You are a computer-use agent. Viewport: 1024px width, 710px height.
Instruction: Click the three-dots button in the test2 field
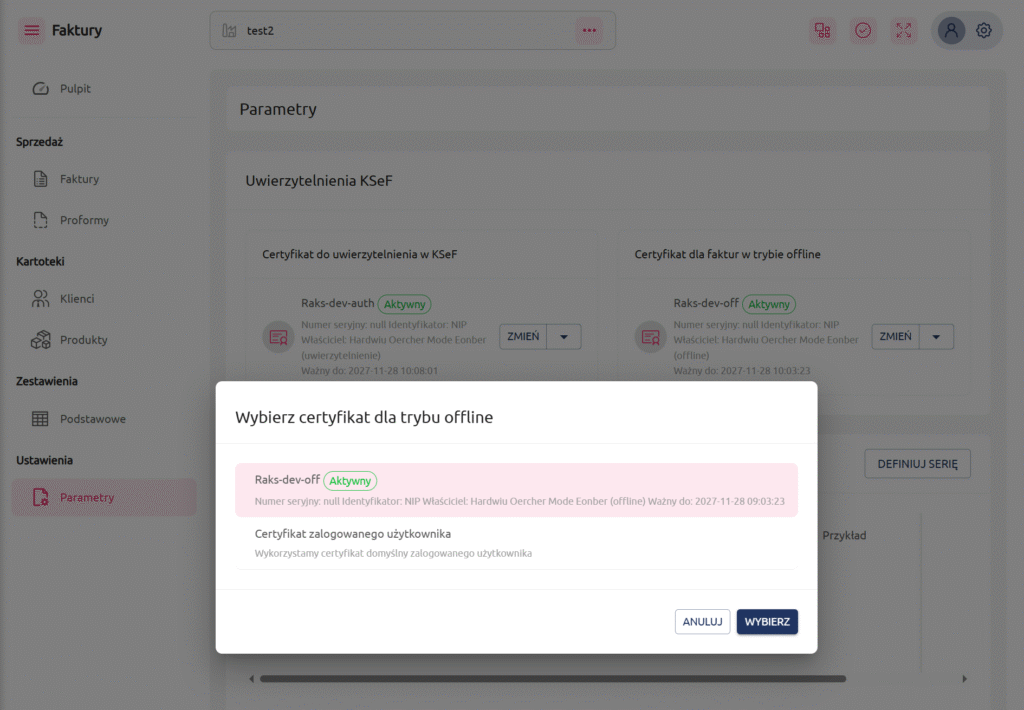coord(589,30)
